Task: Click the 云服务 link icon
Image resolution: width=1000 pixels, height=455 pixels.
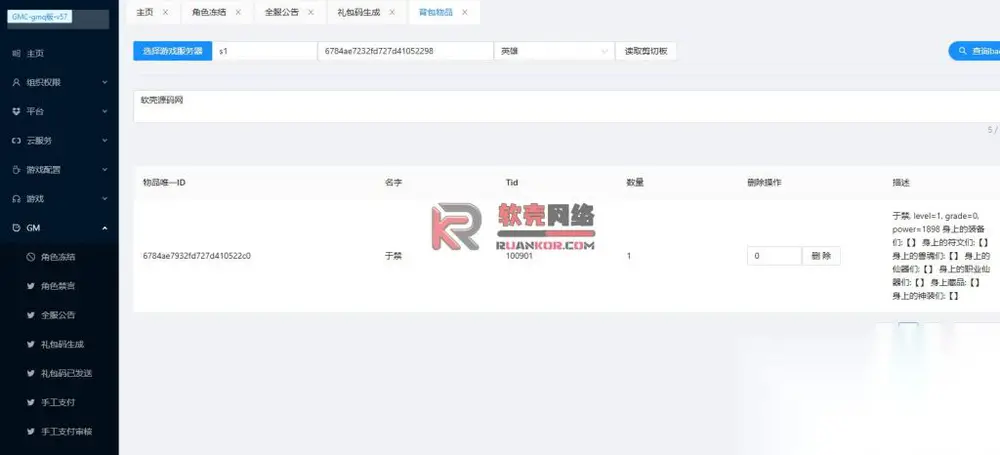Action: tap(17, 141)
